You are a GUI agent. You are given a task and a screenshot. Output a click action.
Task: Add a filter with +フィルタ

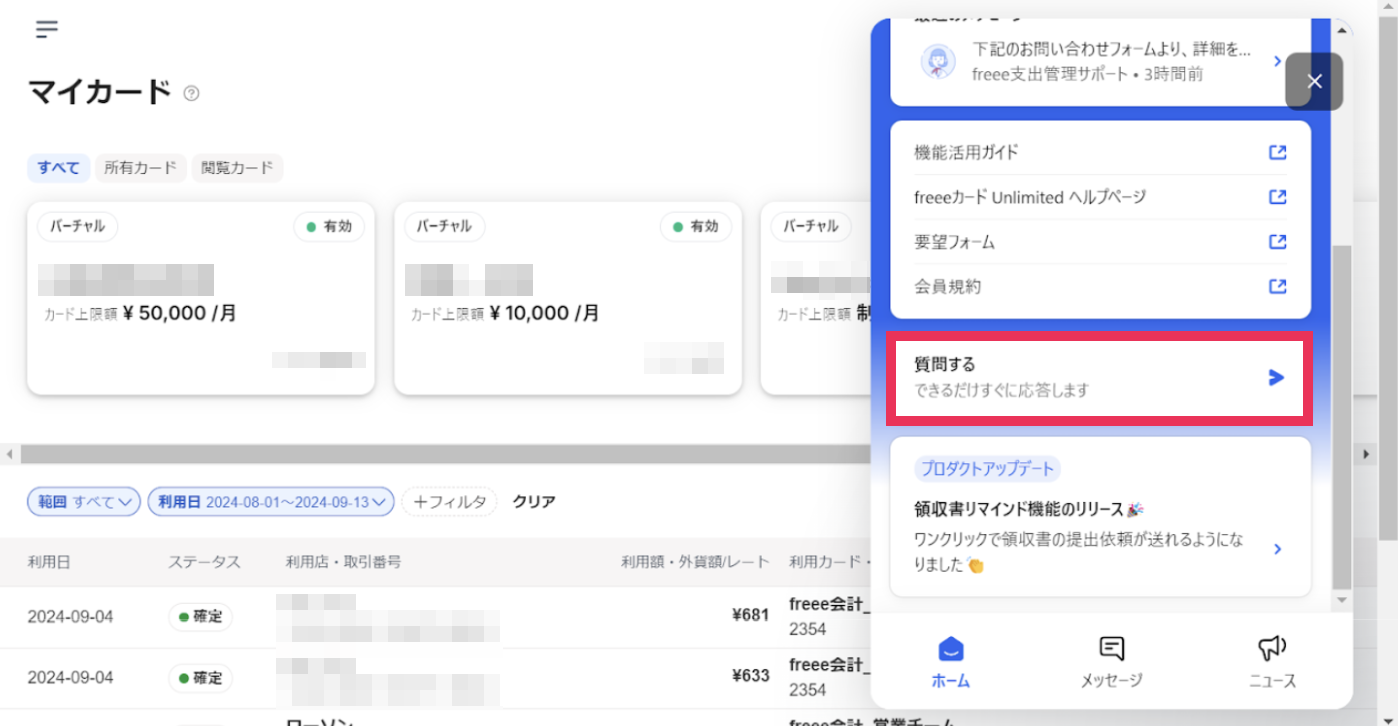(x=449, y=502)
